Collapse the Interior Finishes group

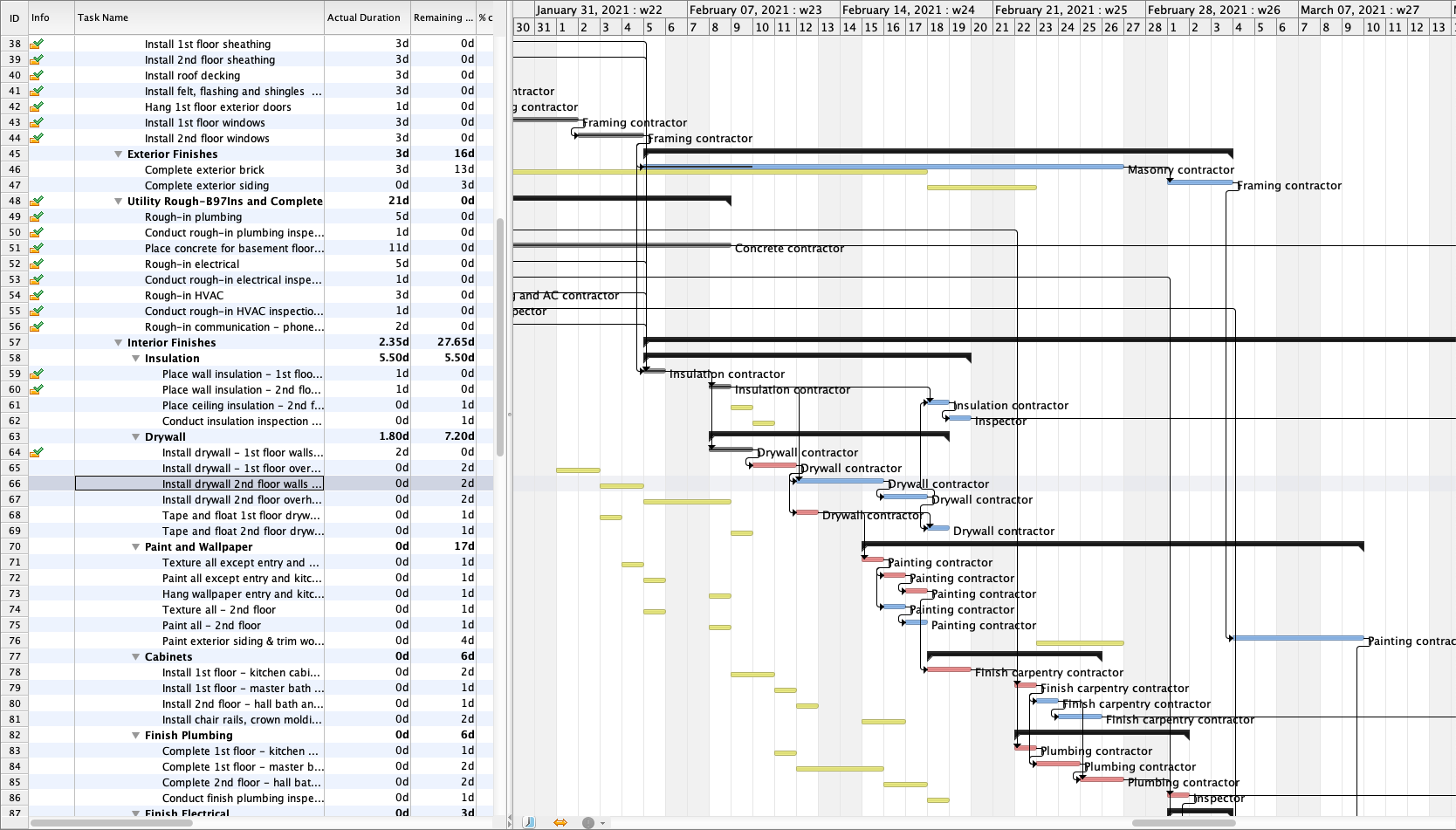[119, 342]
